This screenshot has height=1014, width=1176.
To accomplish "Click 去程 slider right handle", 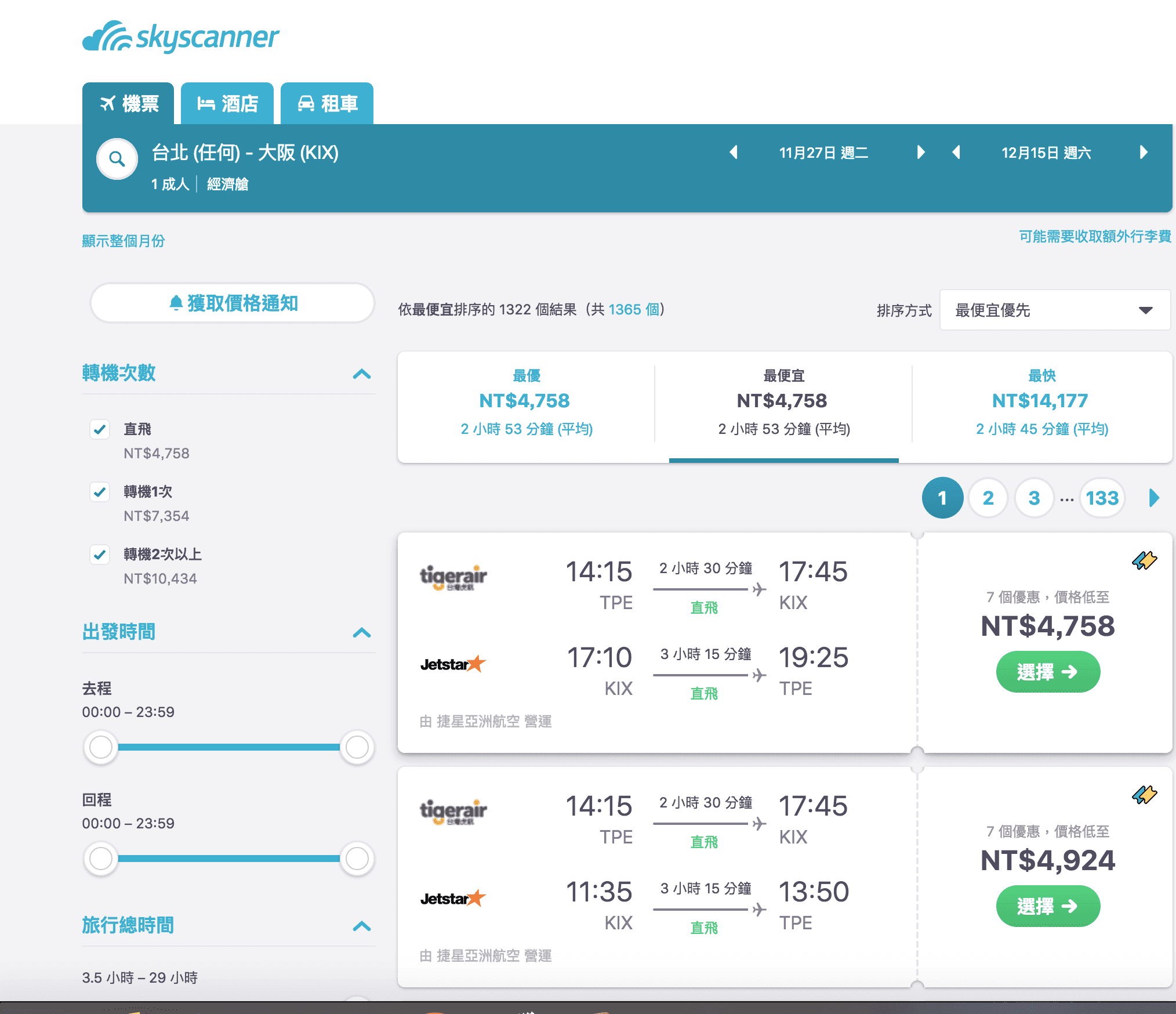I will pos(357,747).
